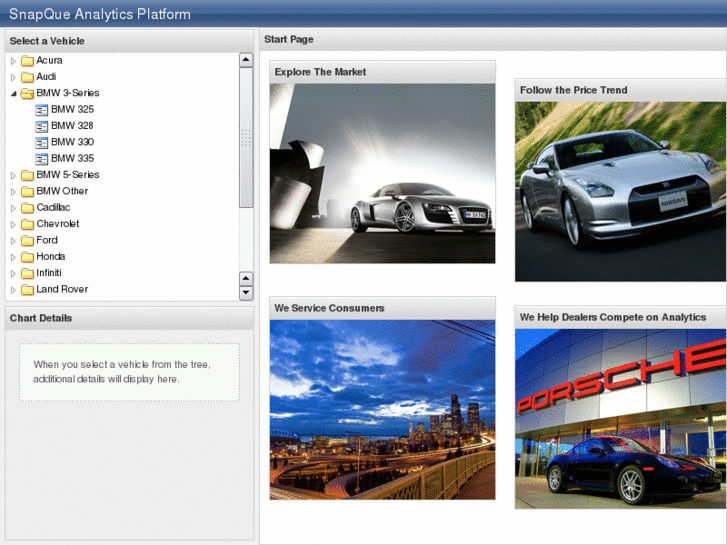Click the lower scrollbar up arrow button
Screen dimensions: 727x545
click(246, 279)
